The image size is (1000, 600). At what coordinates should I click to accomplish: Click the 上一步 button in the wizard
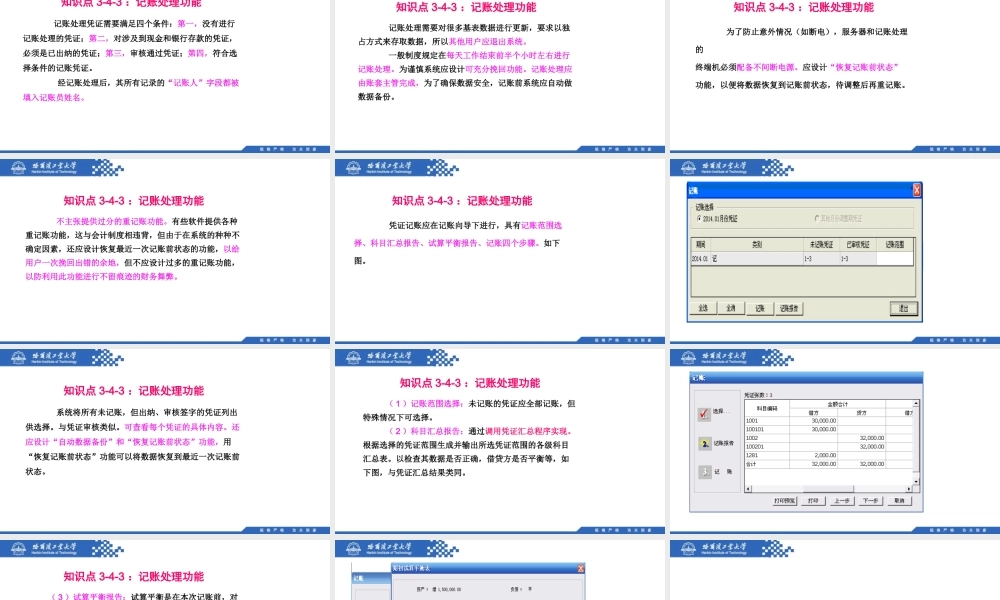tap(842, 501)
